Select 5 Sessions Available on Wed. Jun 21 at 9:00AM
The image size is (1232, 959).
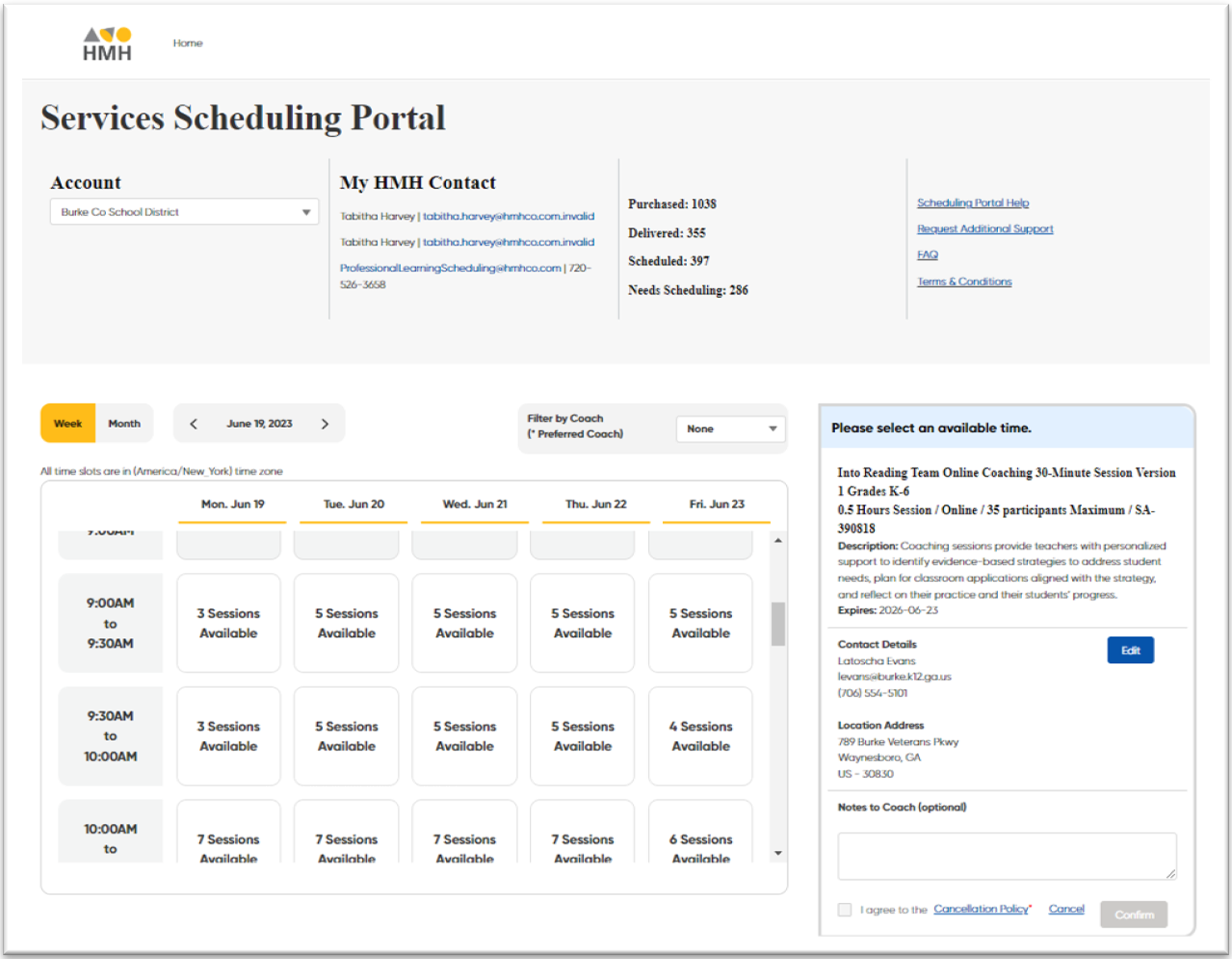click(464, 623)
